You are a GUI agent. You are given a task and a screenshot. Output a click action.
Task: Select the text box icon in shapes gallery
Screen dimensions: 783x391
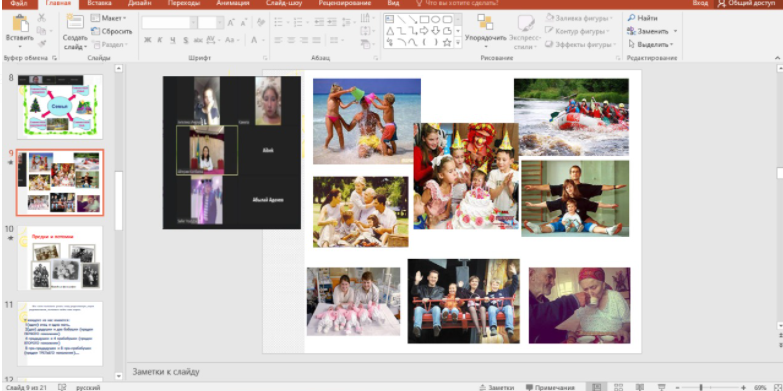(390, 19)
